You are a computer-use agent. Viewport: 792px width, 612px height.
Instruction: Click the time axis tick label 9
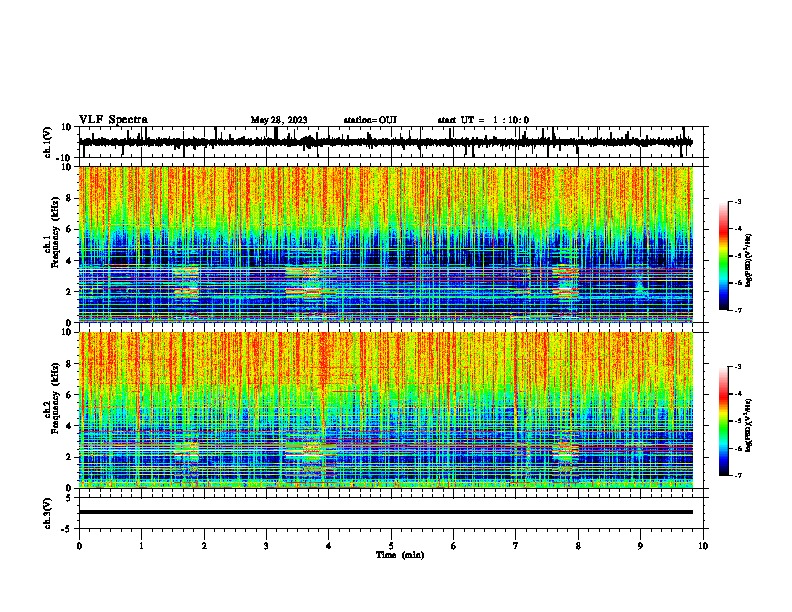(x=640, y=546)
